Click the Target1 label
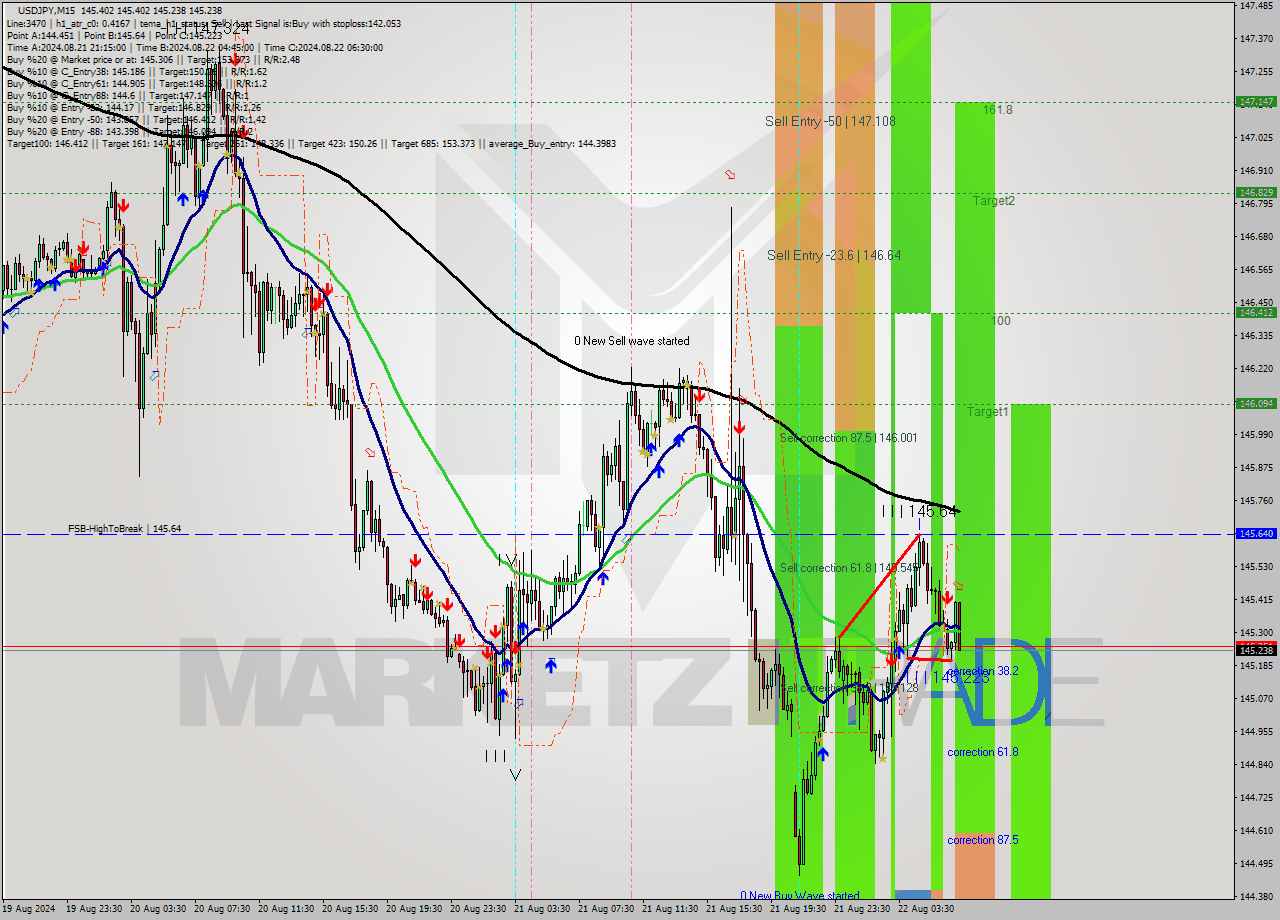 (988, 412)
